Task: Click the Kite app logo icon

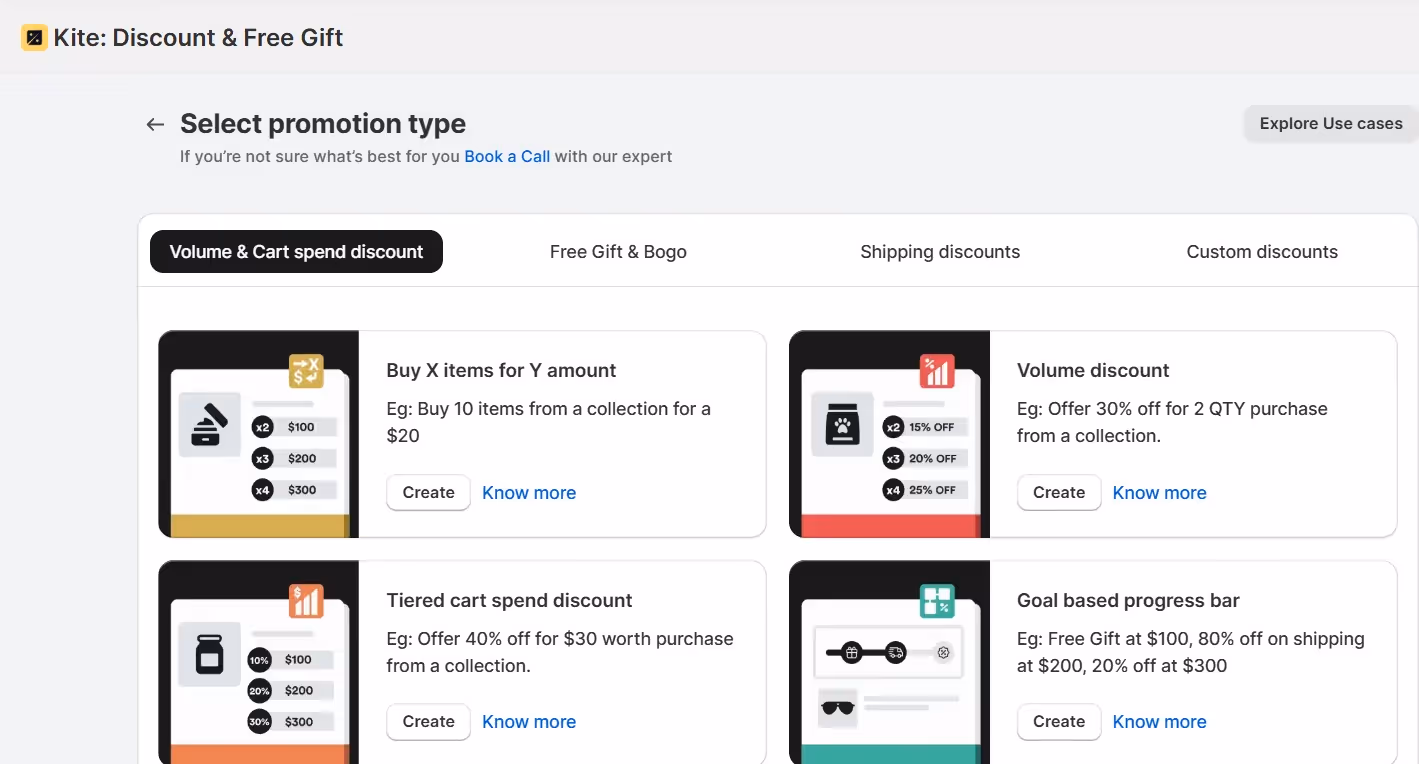Action: (x=34, y=38)
